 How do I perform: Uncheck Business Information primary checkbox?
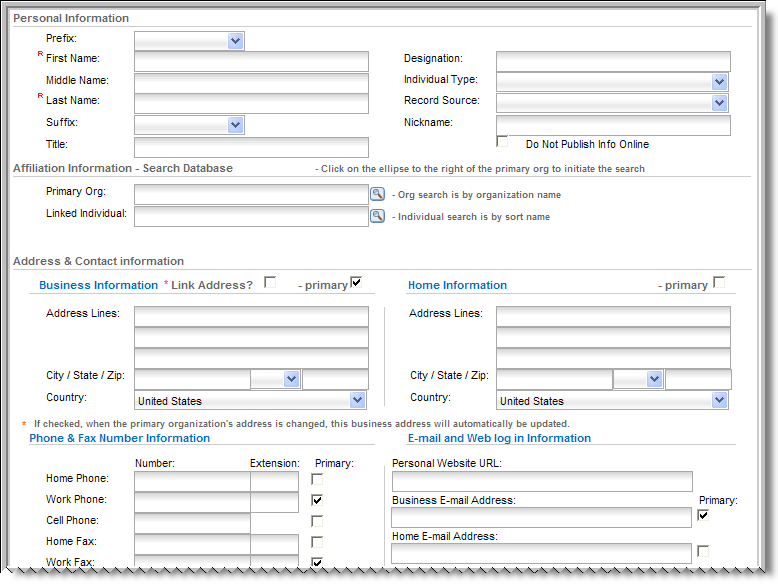coord(356,282)
